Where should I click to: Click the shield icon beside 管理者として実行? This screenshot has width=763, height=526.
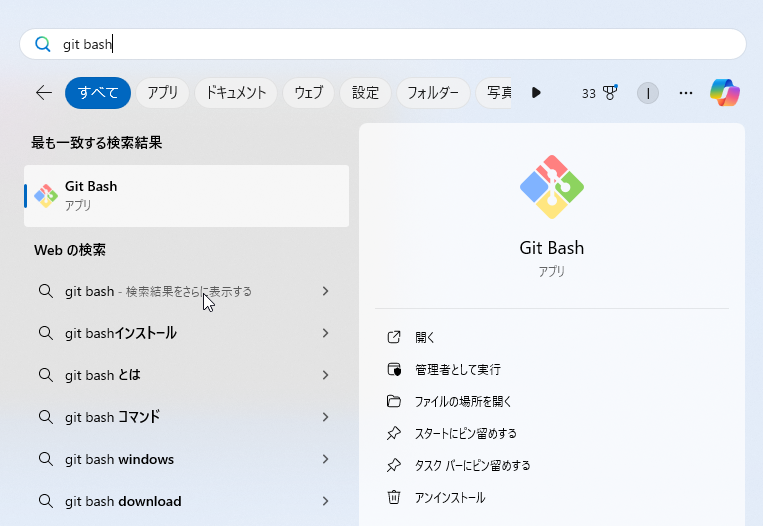394,369
